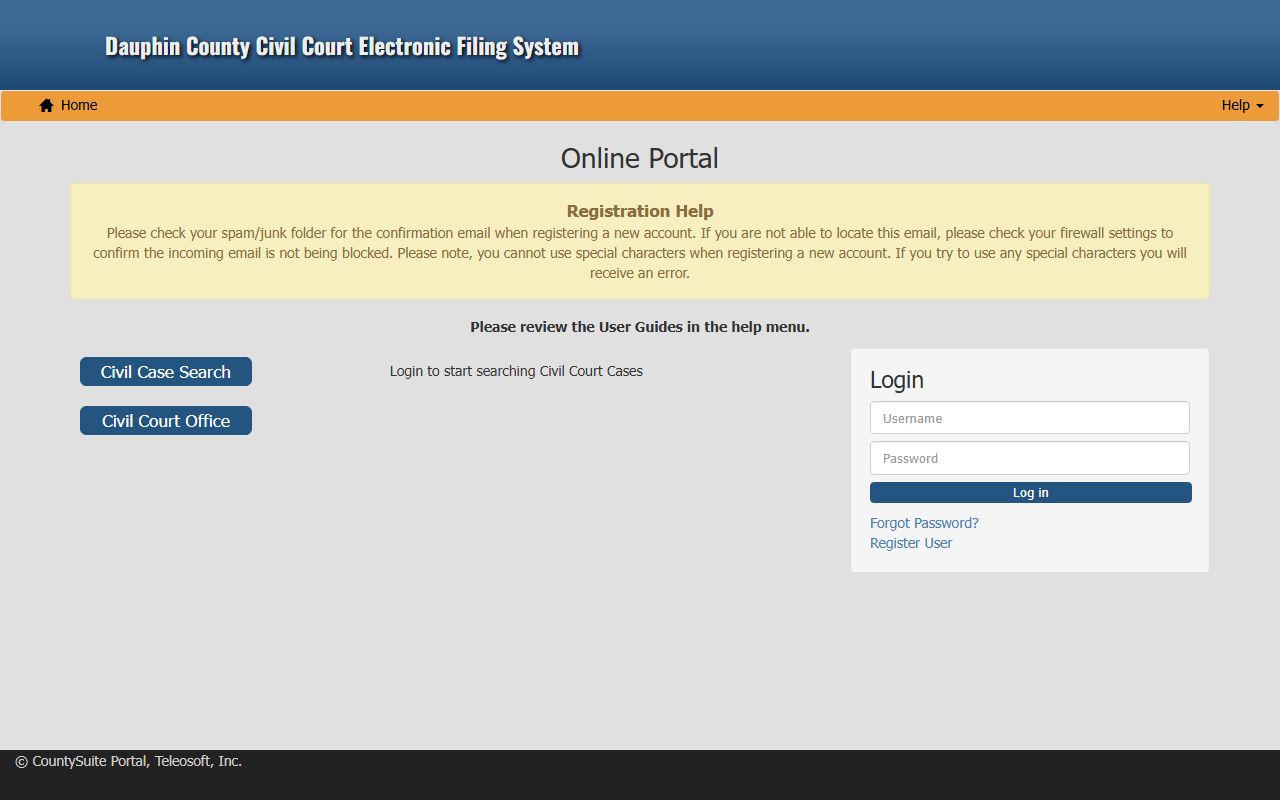Open the Civil Case Search page
This screenshot has height=800, width=1280.
pos(166,372)
